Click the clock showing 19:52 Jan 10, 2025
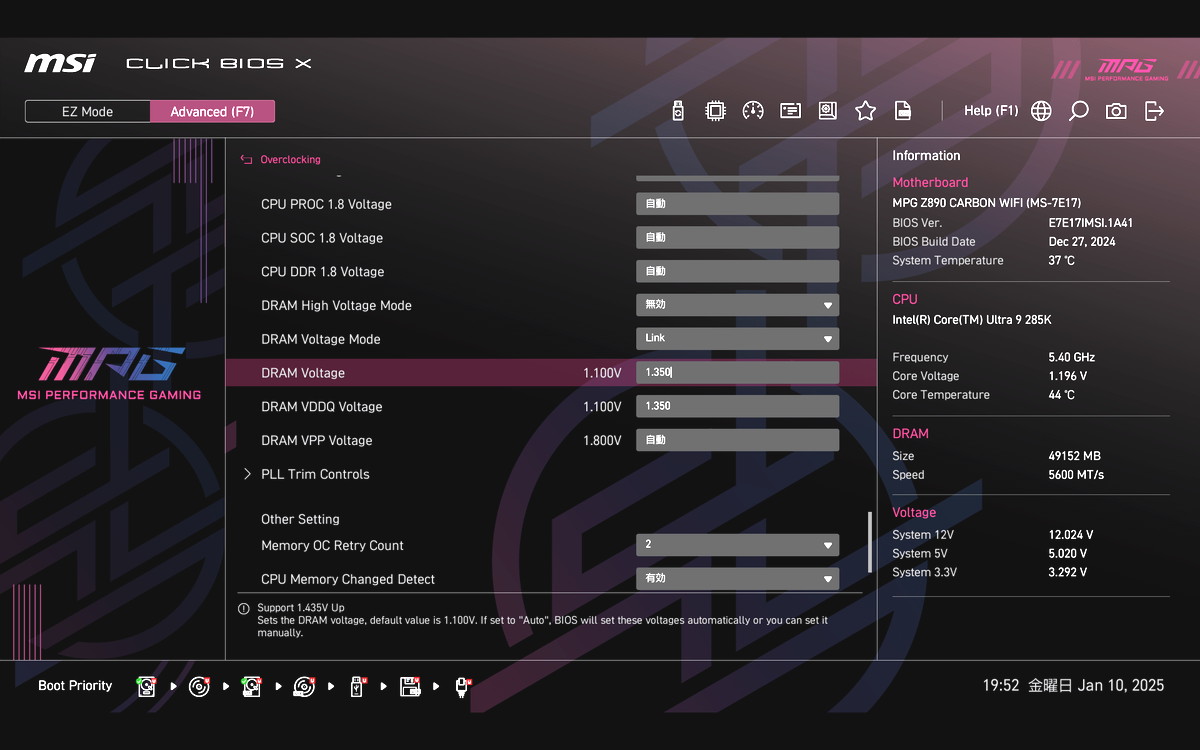Screen dimensions: 1200x750 click(1073, 686)
